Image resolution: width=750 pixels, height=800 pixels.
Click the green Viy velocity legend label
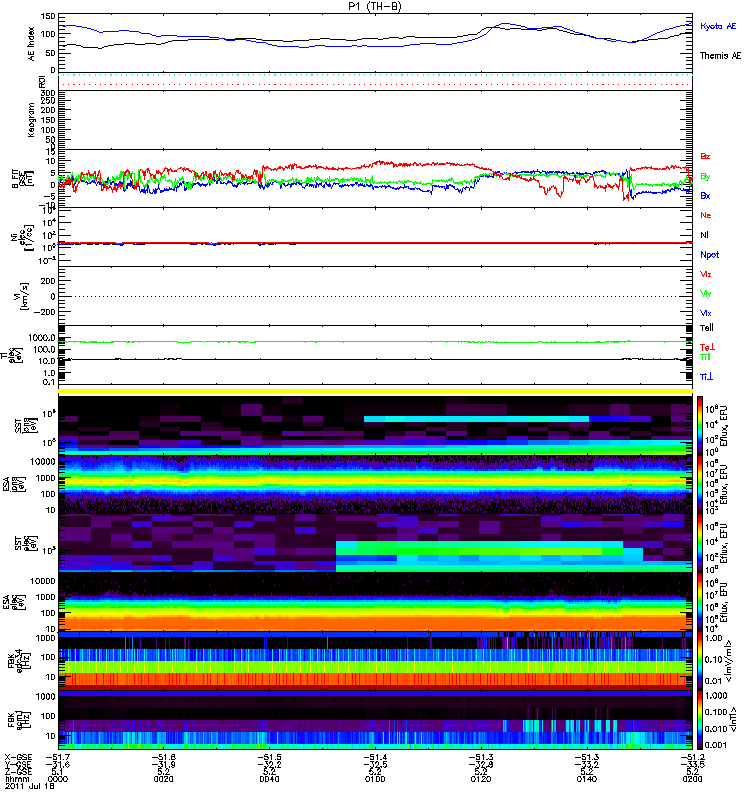[705, 294]
